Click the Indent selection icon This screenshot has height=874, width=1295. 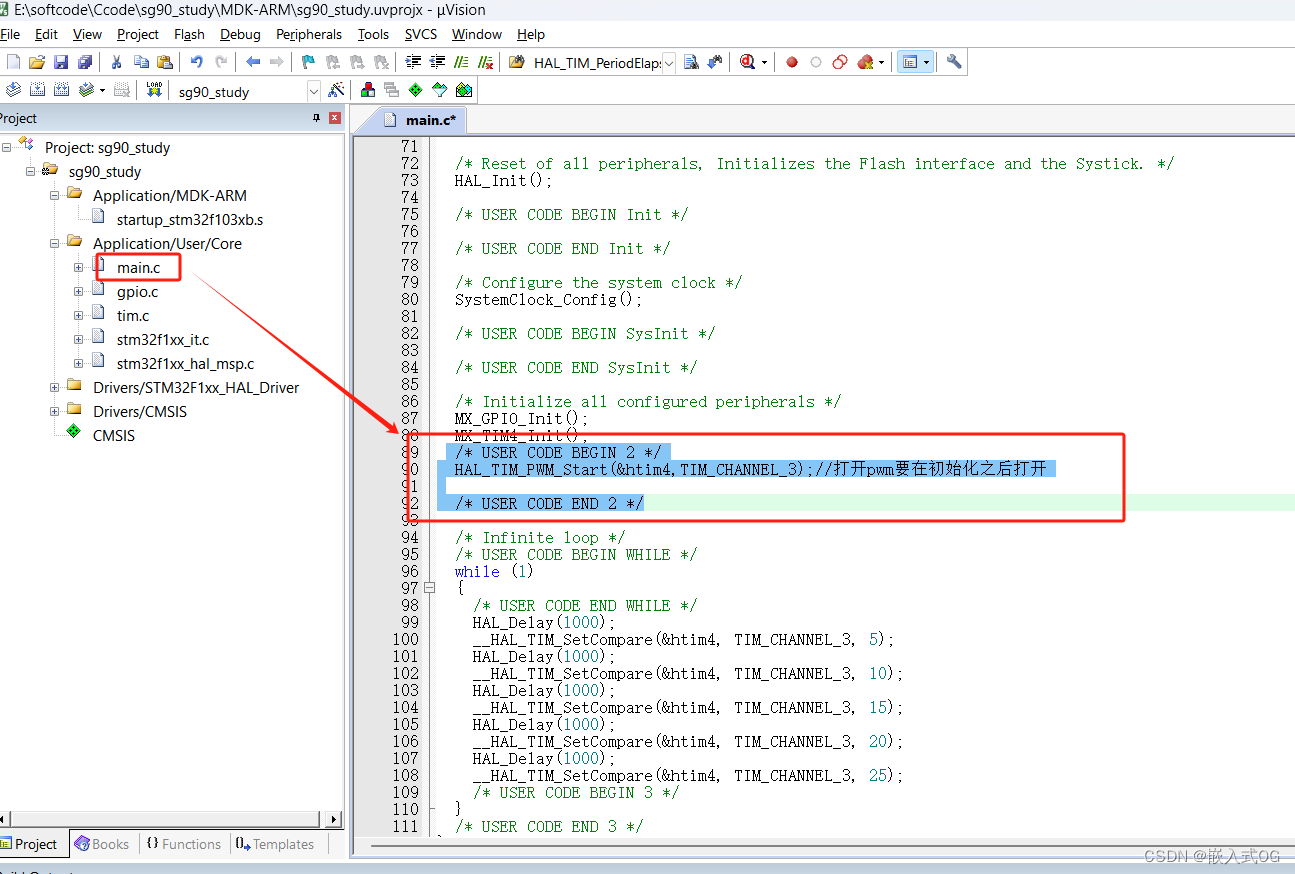[413, 62]
